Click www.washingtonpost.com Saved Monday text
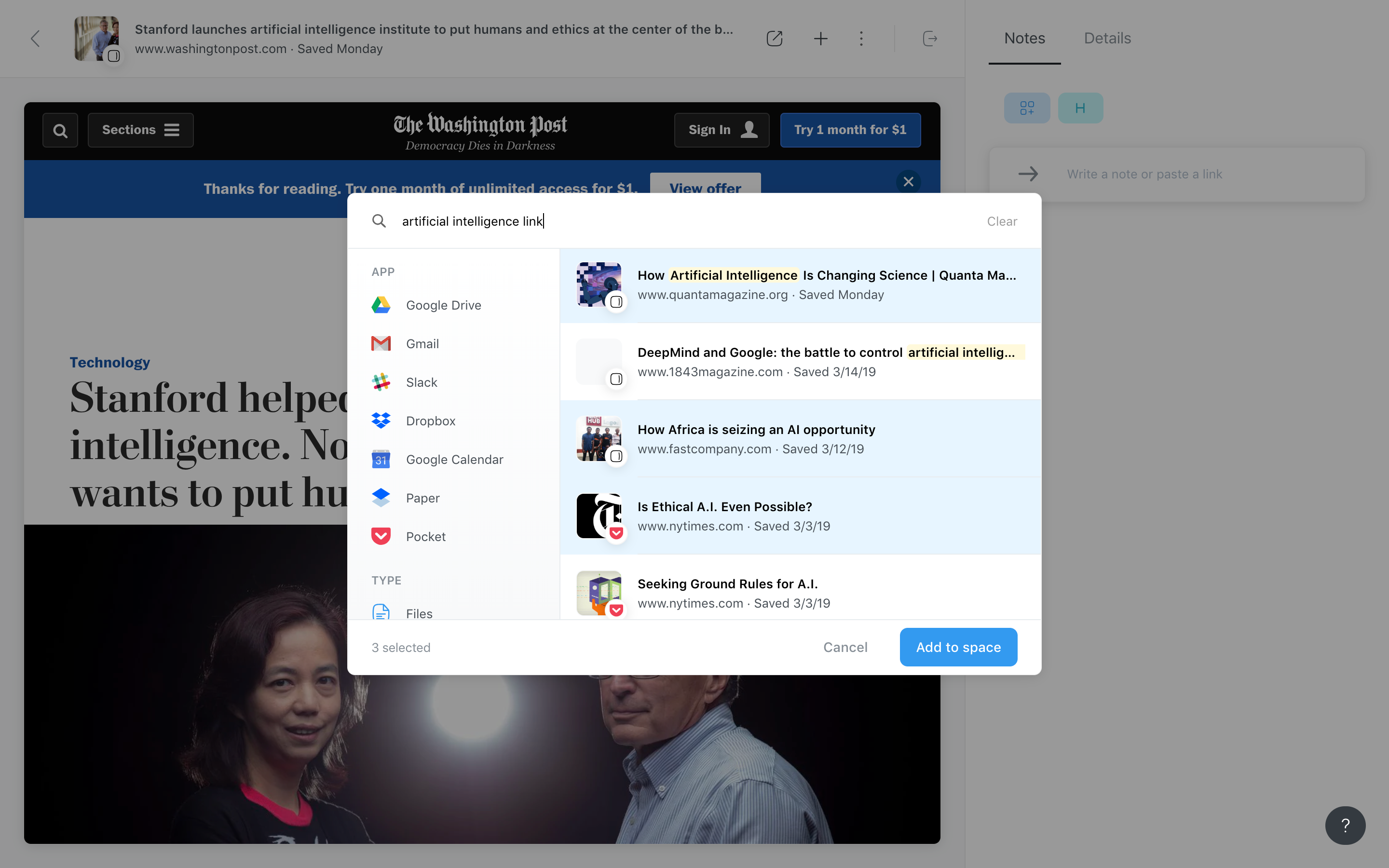 point(259,49)
